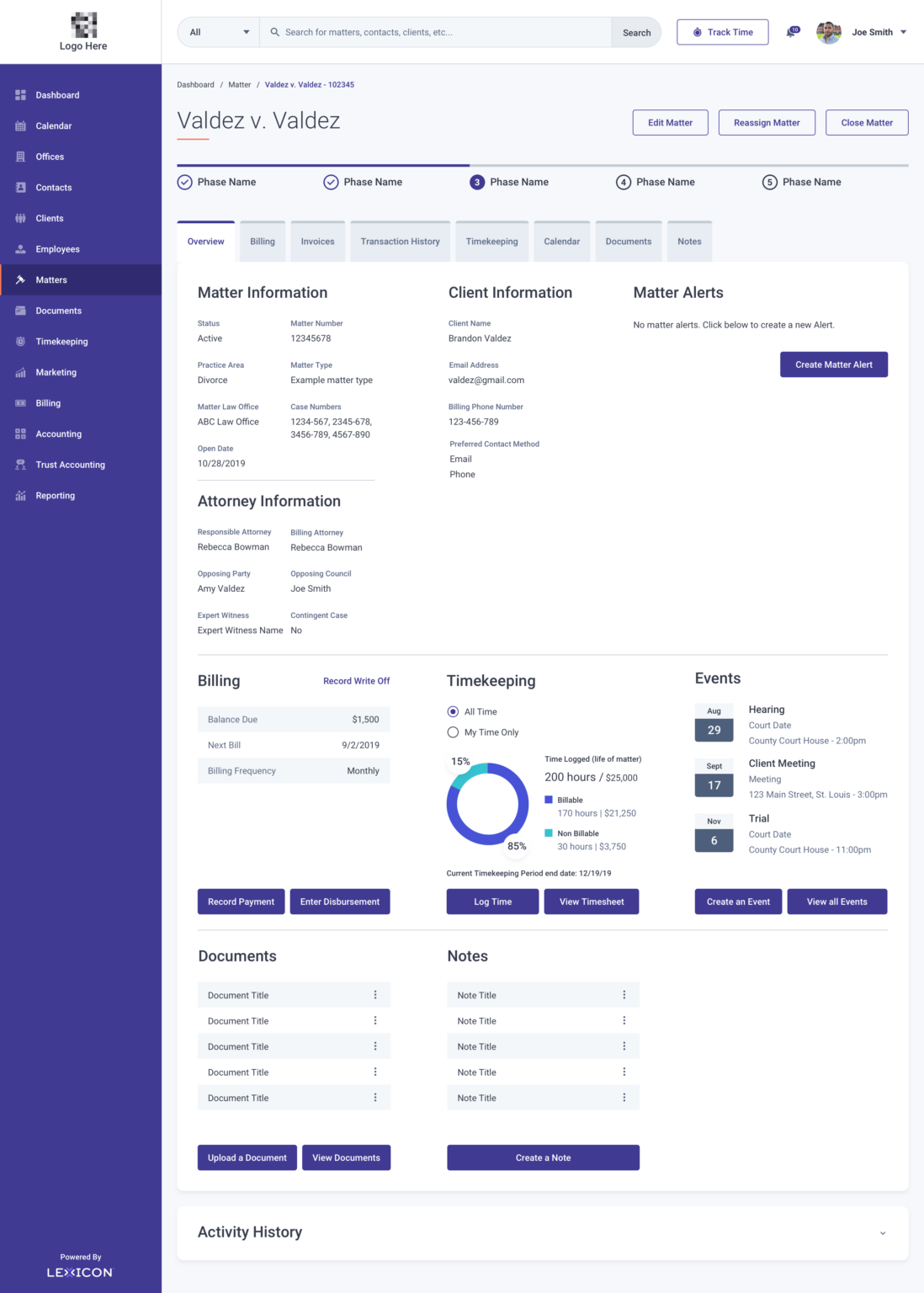
Task: Click the Record Write Off link
Action: (357, 681)
